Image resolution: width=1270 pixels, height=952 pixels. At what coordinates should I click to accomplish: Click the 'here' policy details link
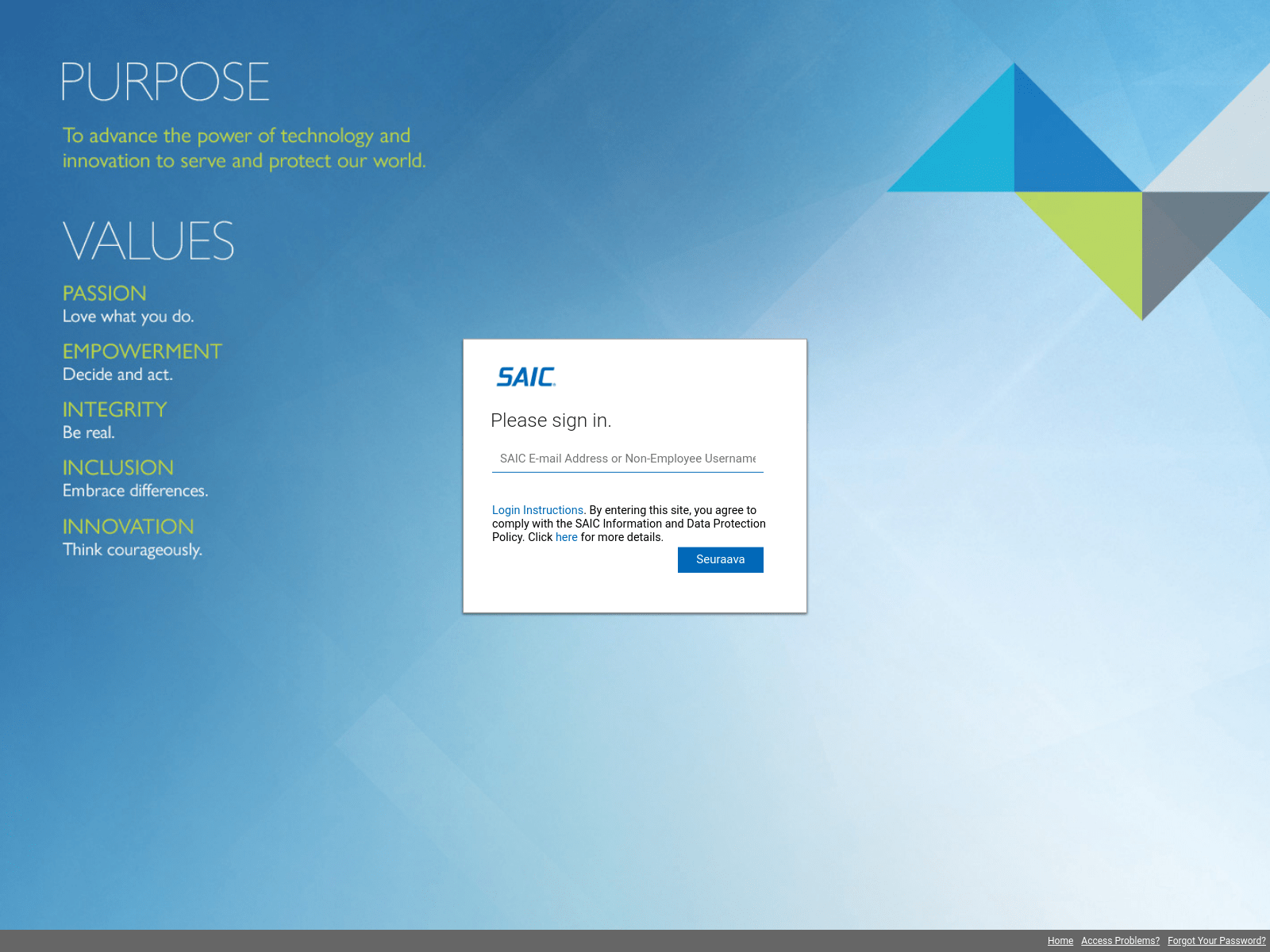tap(567, 537)
